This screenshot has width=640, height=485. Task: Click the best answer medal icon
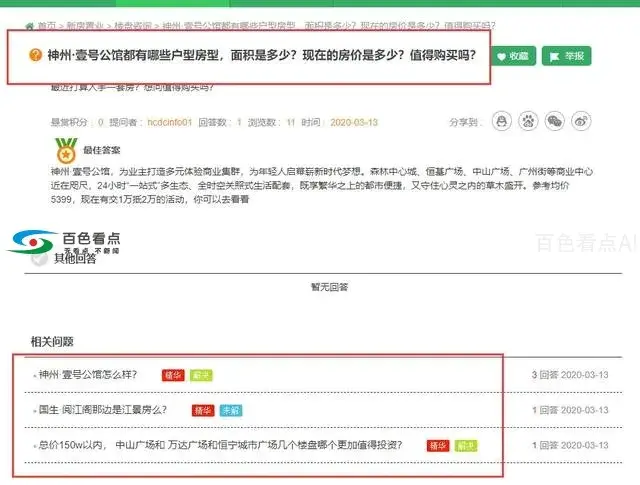click(66, 150)
